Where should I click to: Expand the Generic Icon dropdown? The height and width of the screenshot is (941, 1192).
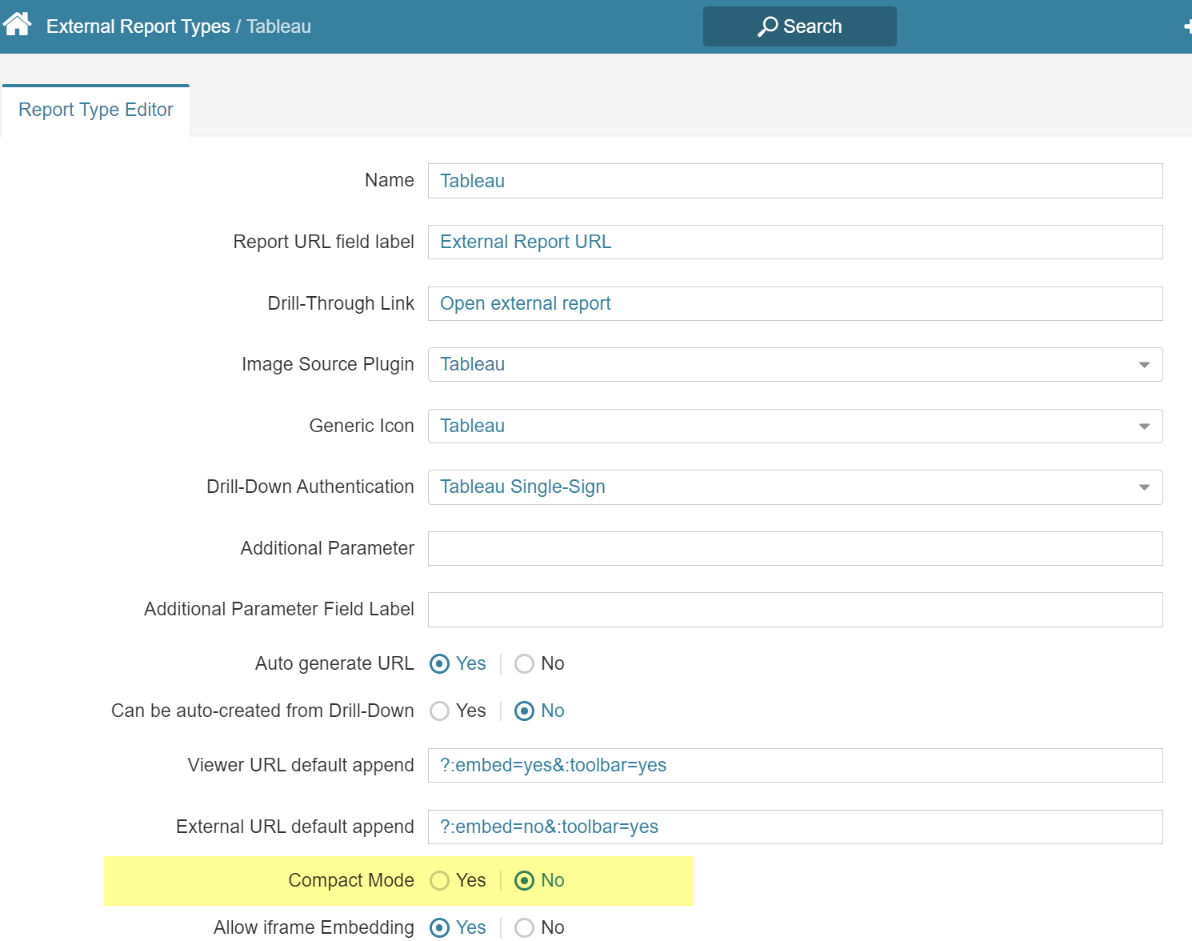coord(1143,425)
